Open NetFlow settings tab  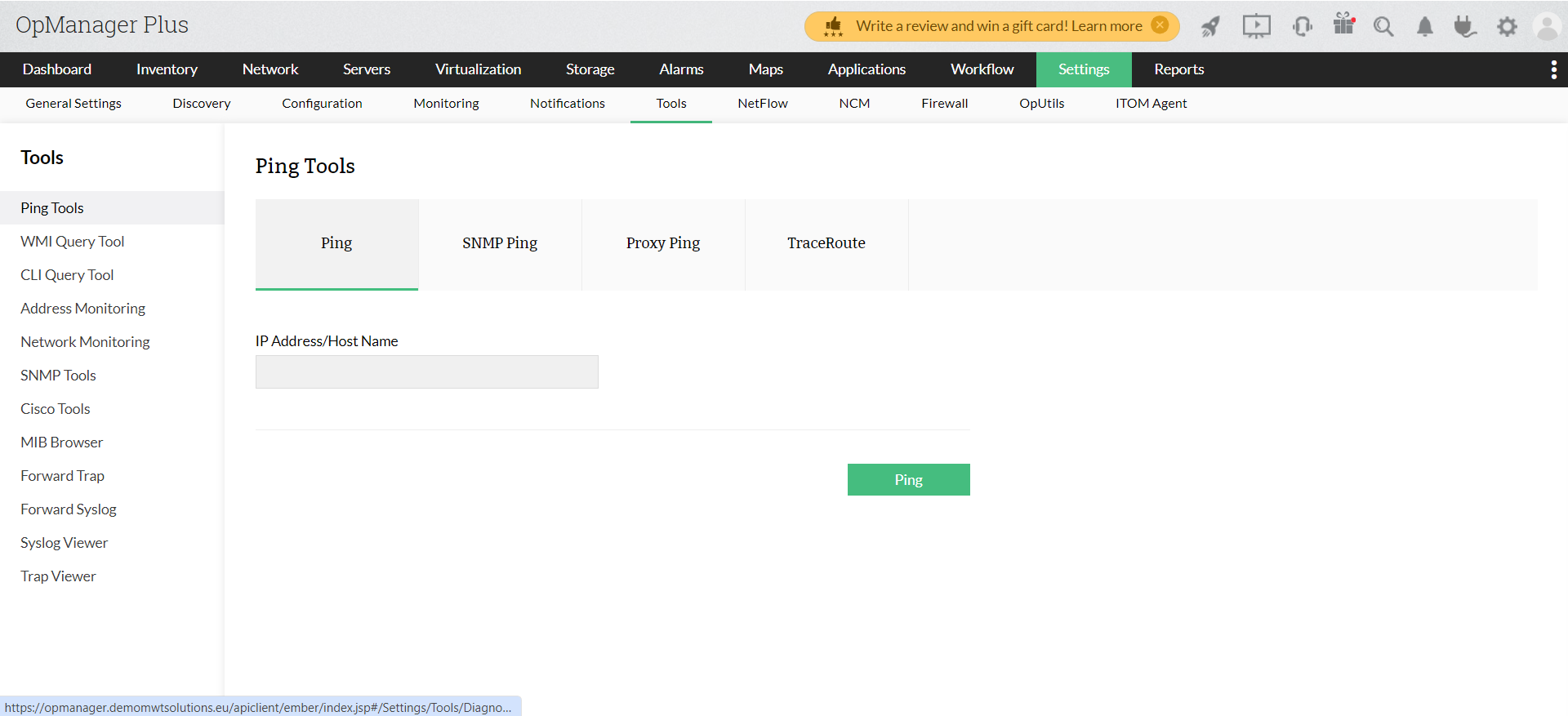[763, 104]
